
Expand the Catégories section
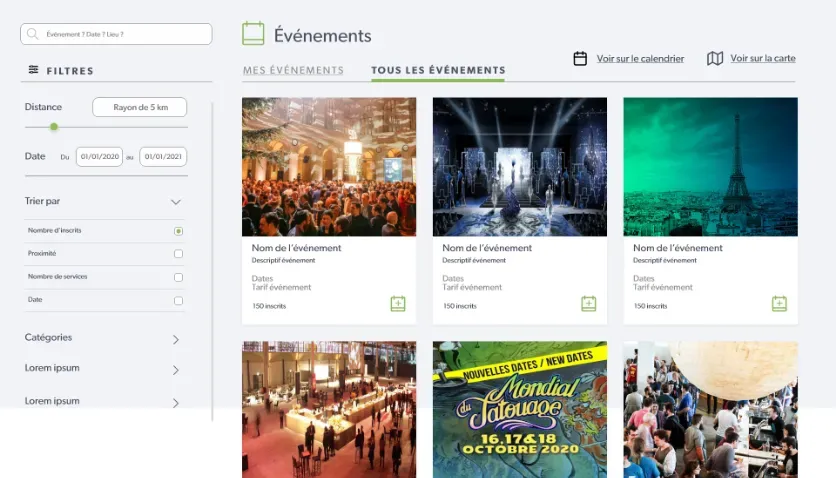point(176,339)
